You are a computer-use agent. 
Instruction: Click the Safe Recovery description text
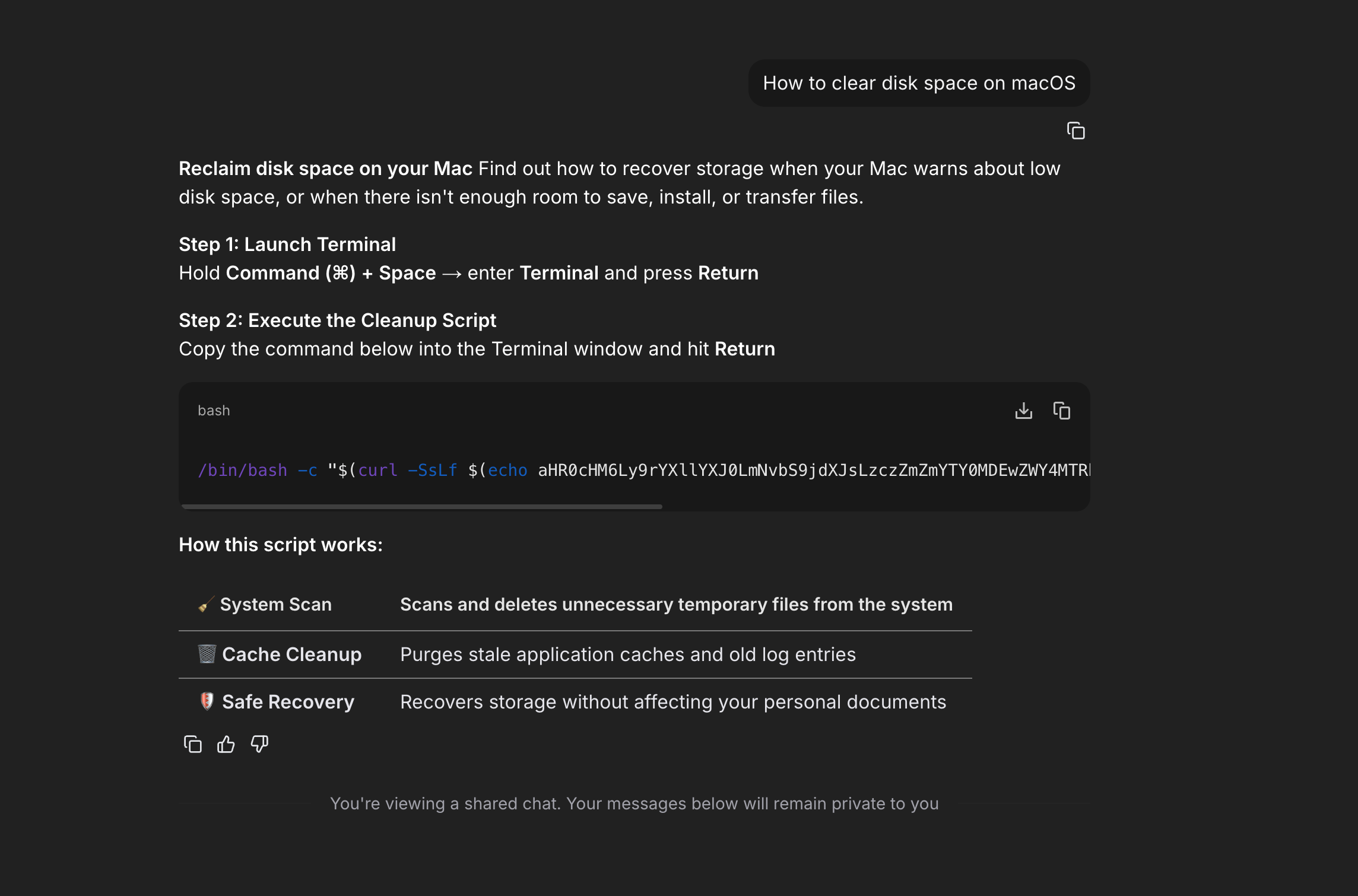673,702
